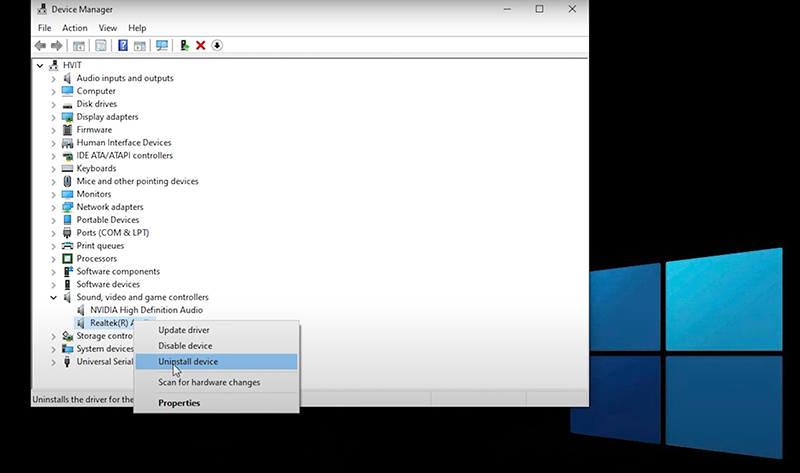800x473 pixels.
Task: Open the View menu
Action: [107, 28]
